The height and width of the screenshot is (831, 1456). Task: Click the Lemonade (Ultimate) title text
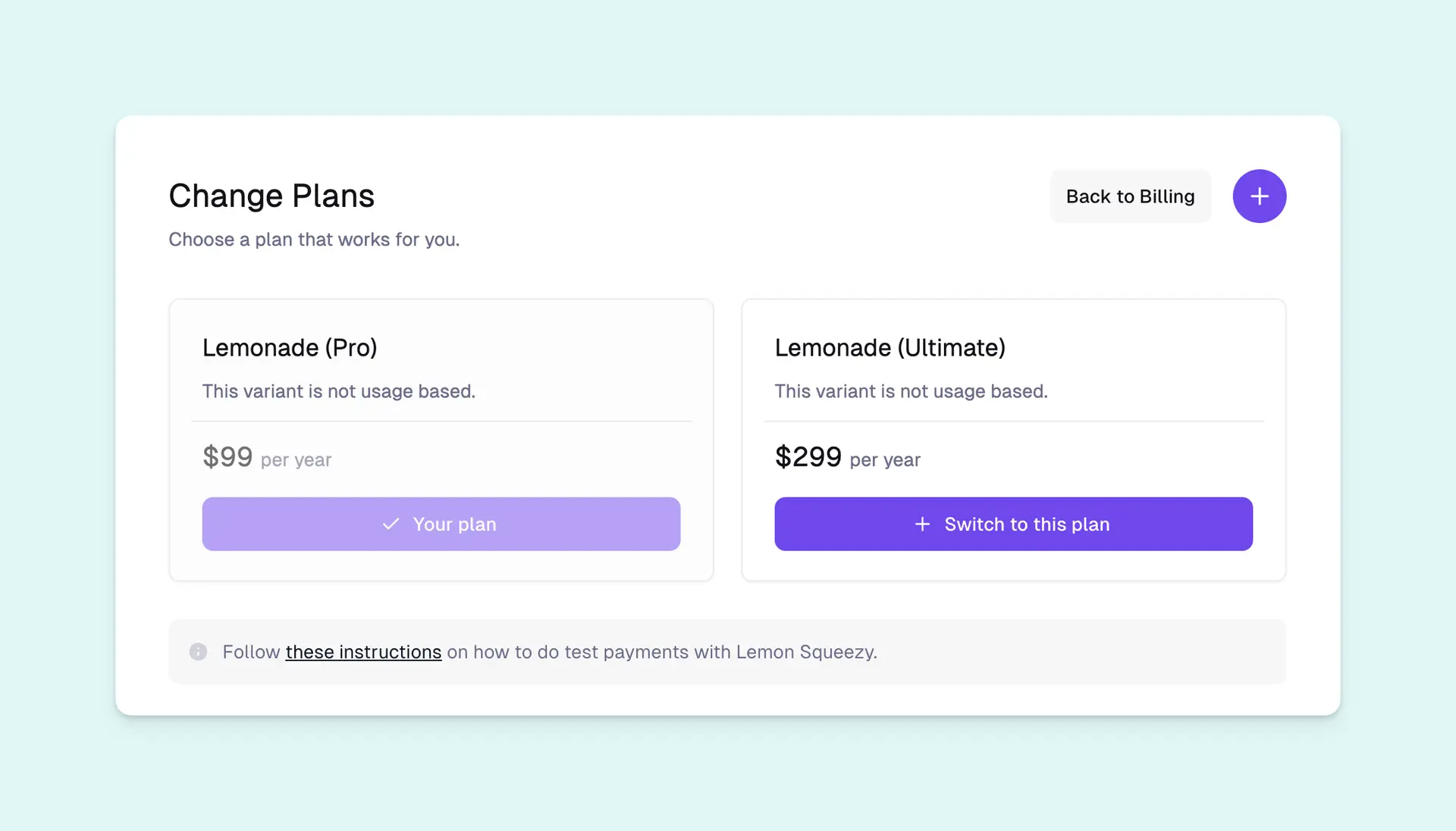point(890,347)
